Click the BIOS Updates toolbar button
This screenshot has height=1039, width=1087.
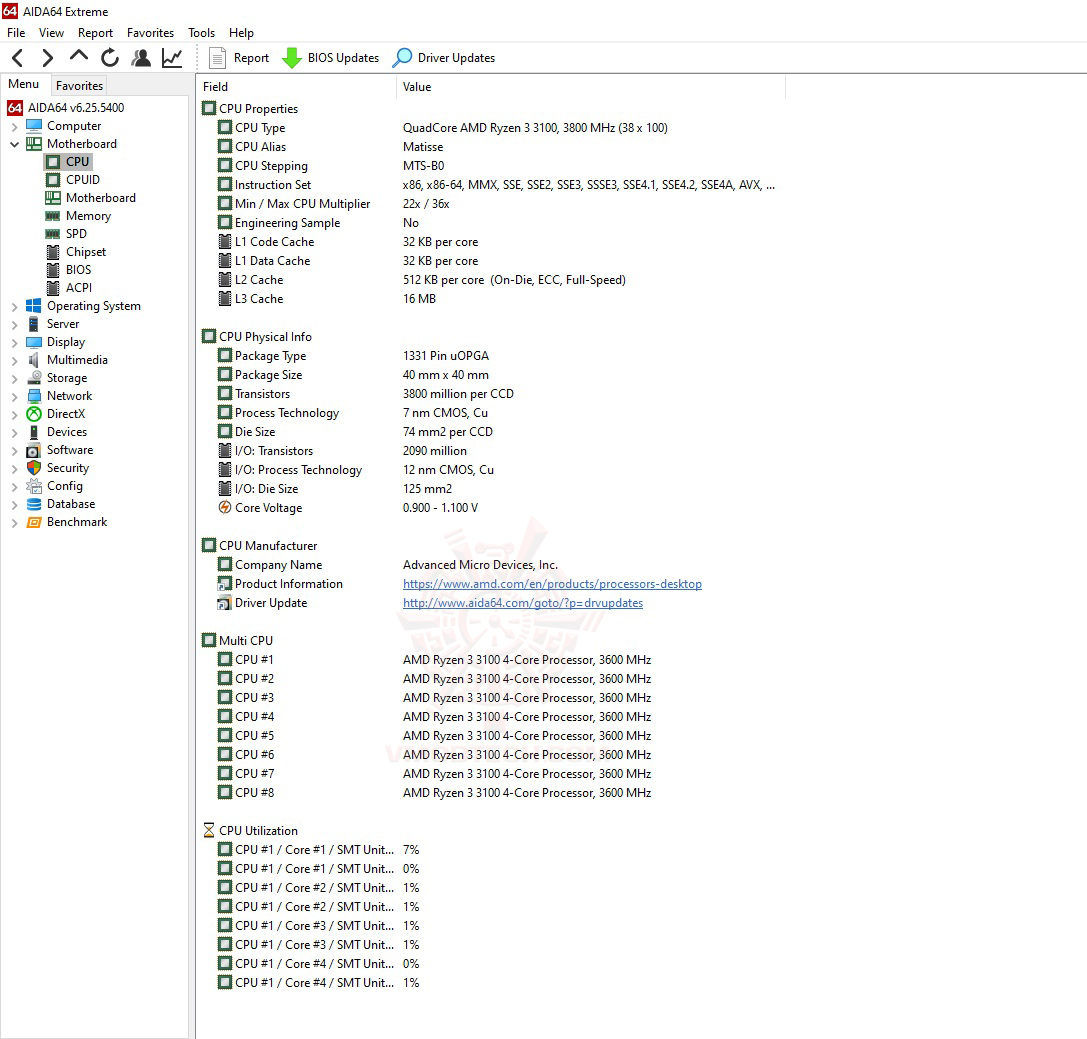coord(331,58)
